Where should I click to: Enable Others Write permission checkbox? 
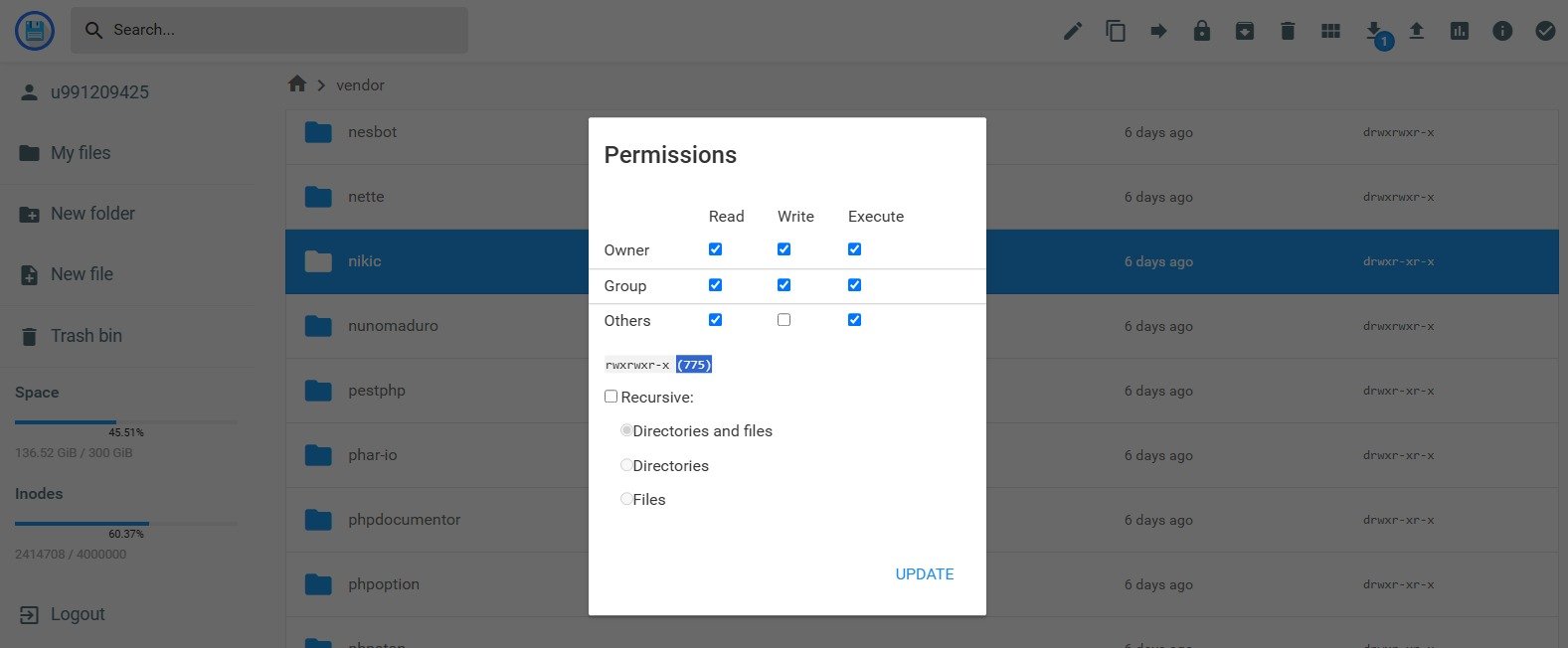[x=784, y=320]
